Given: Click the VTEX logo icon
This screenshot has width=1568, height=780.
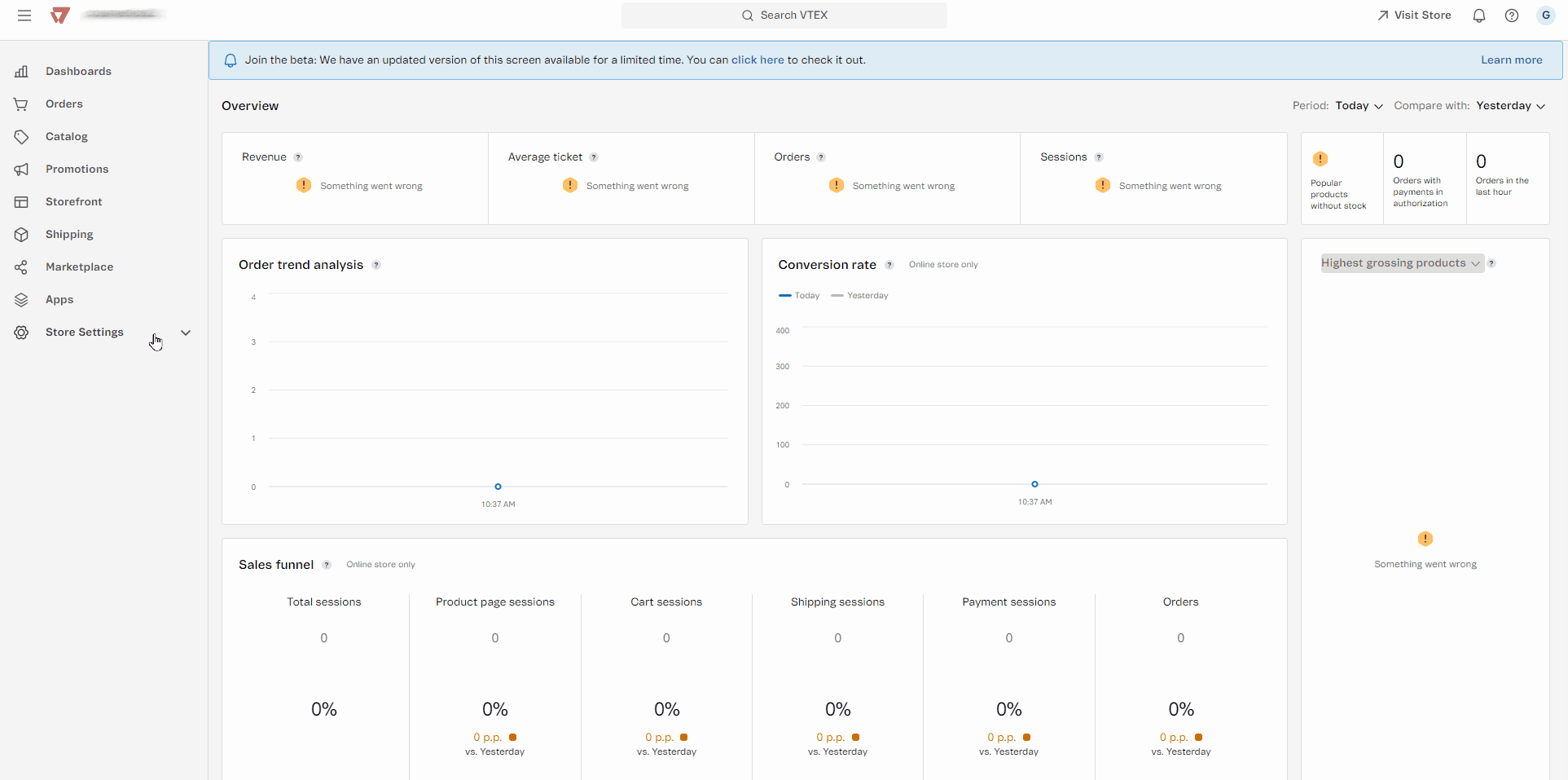Looking at the screenshot, I should [x=60, y=15].
